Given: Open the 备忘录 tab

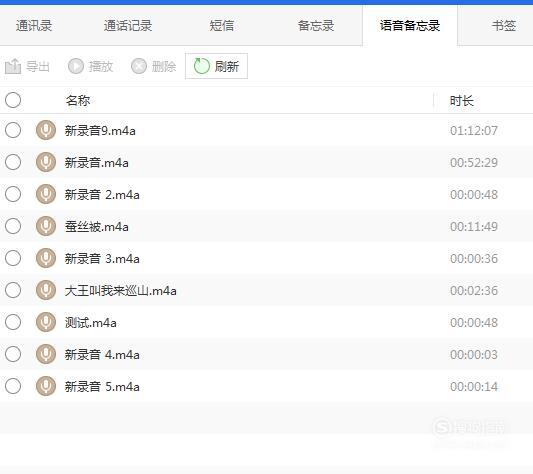Looking at the screenshot, I should pyautogui.click(x=316, y=26).
